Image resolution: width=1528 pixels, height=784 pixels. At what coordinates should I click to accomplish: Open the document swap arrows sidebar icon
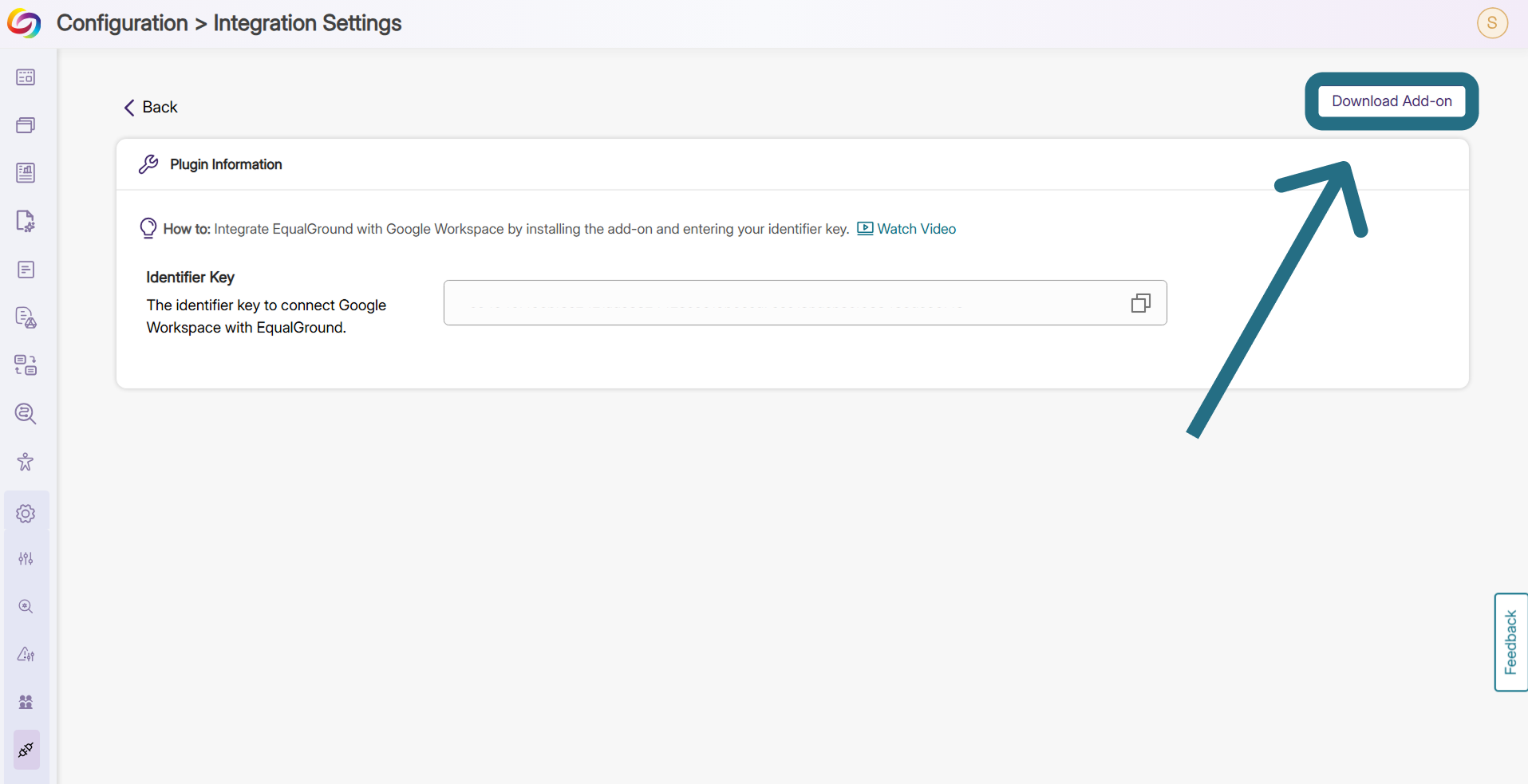26,365
